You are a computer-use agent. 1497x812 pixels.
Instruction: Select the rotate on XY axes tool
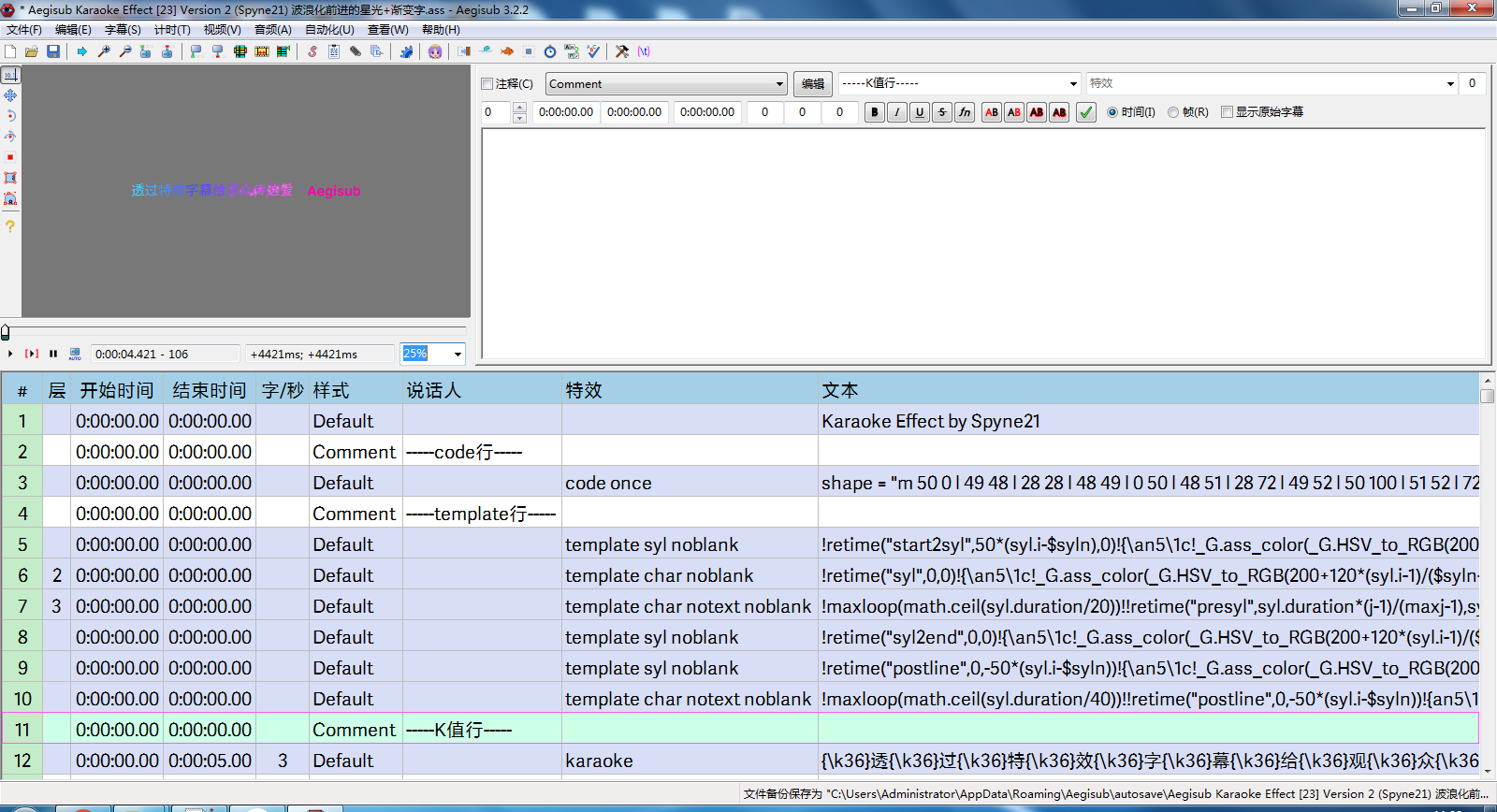pyautogui.click(x=10, y=137)
